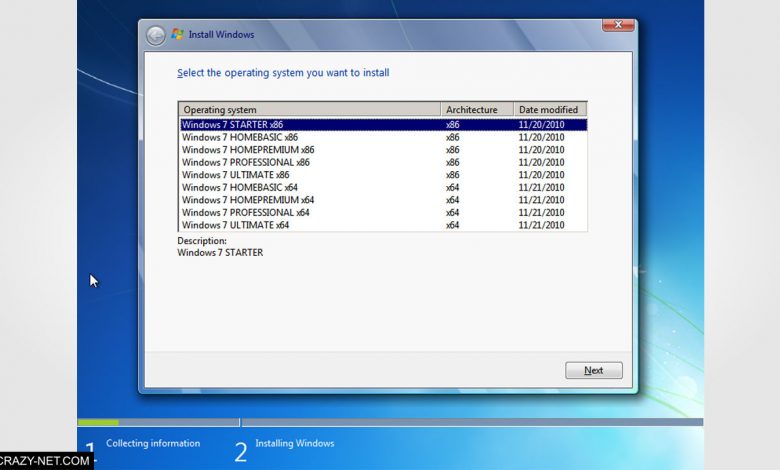Click the back arrow in Install Windows

(156, 35)
